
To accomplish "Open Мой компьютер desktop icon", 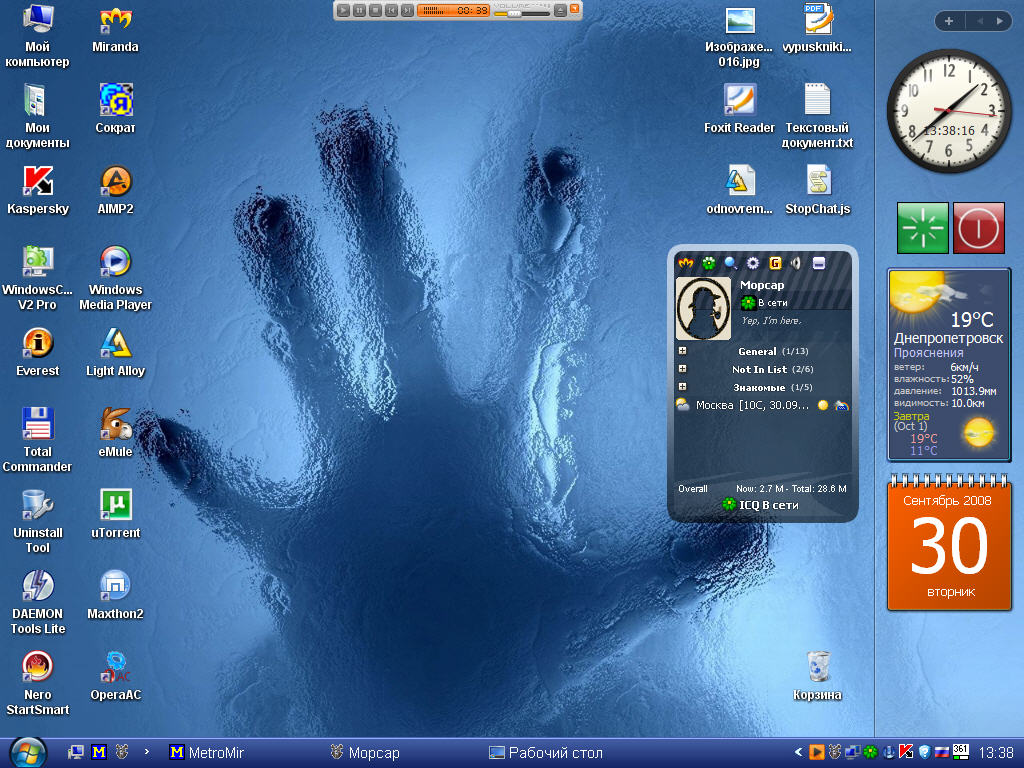I will click(x=37, y=37).
